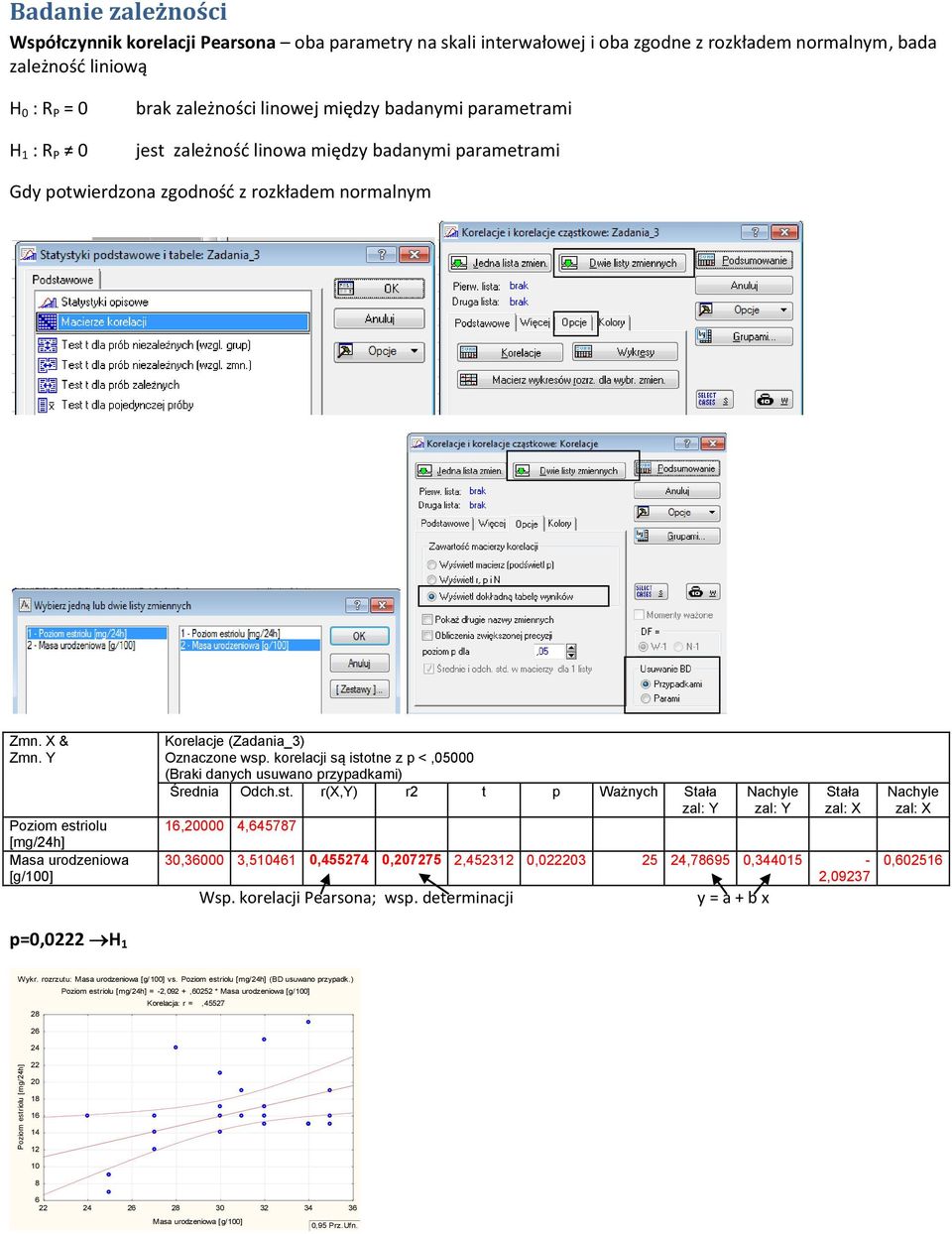Click Anuluj in Zadania_3 correlation window
The width and height of the screenshot is (952, 1234).
[x=744, y=285]
